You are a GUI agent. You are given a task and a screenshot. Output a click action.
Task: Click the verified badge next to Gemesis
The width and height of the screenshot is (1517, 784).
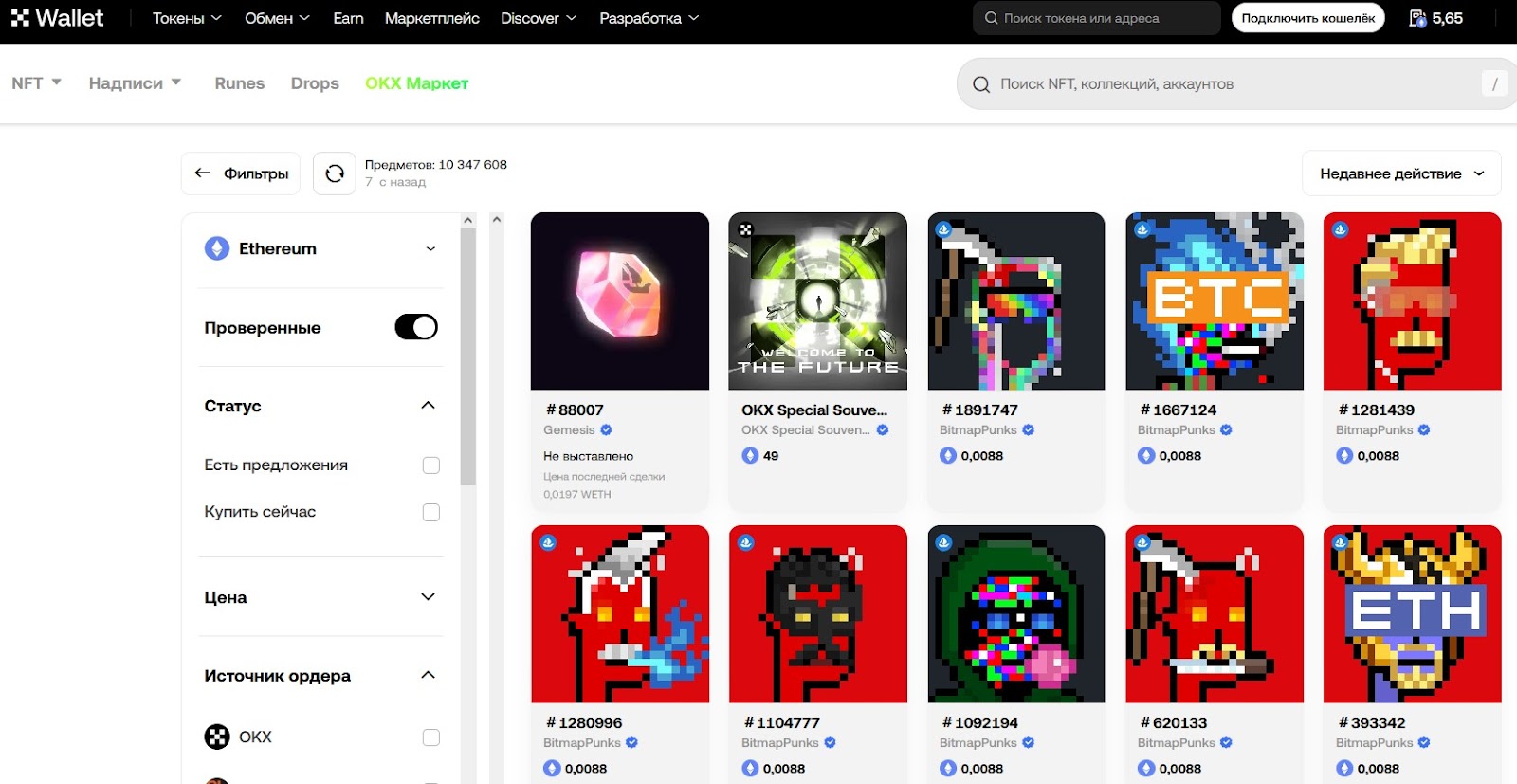[606, 430]
